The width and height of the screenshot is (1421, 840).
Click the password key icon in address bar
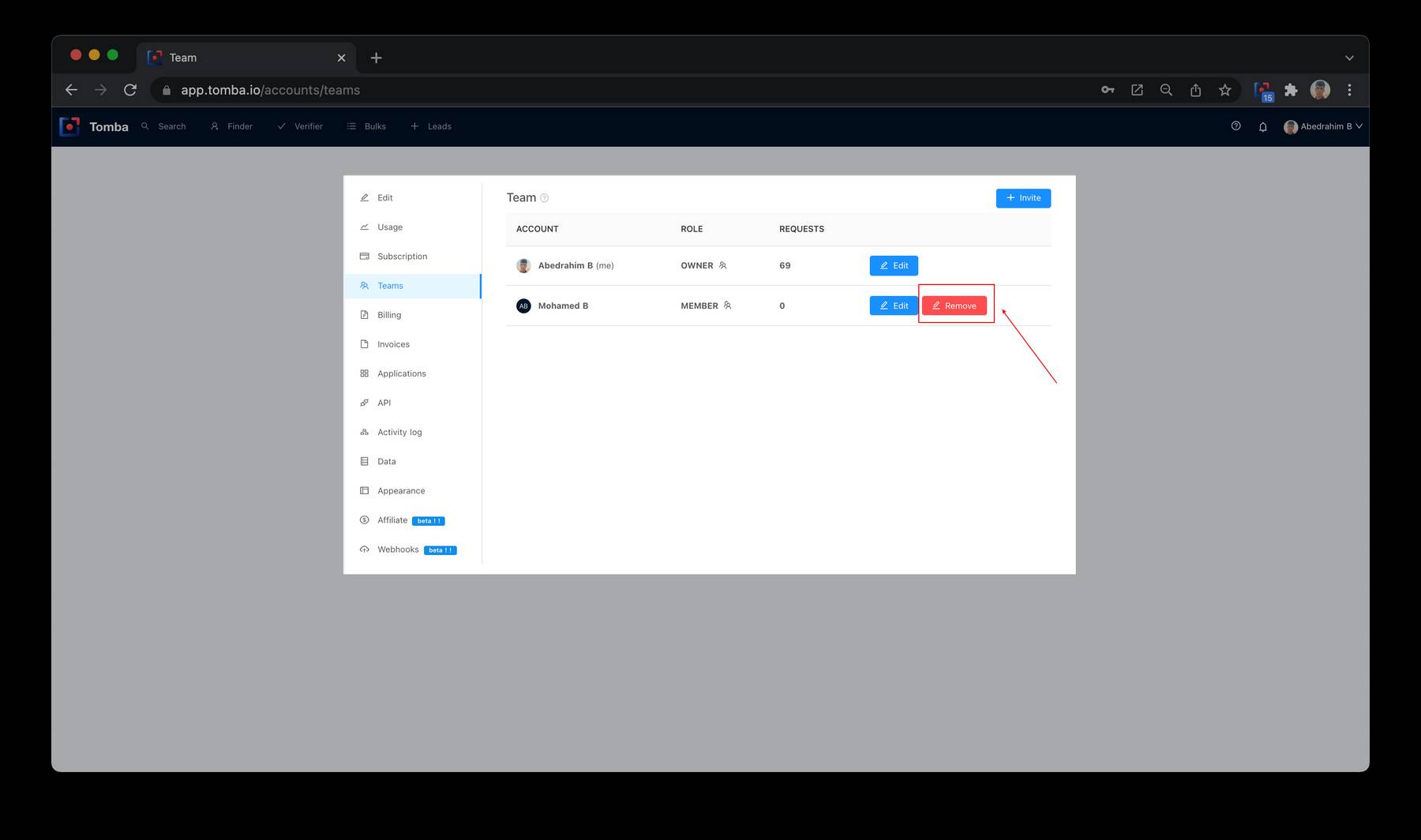(x=1108, y=90)
